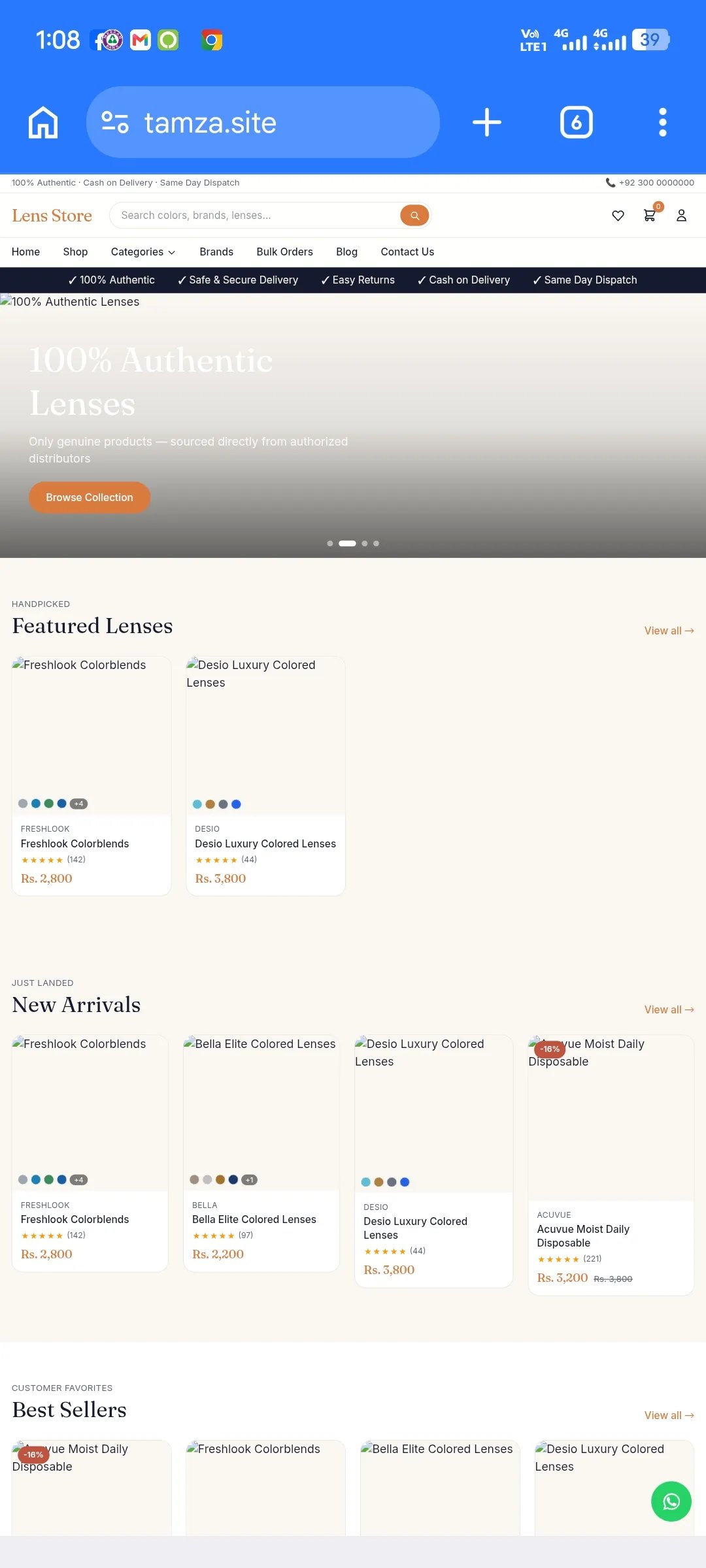This screenshot has width=706, height=1568.
Task: Tap the Gmail notification icon in status bar
Action: 141,41
